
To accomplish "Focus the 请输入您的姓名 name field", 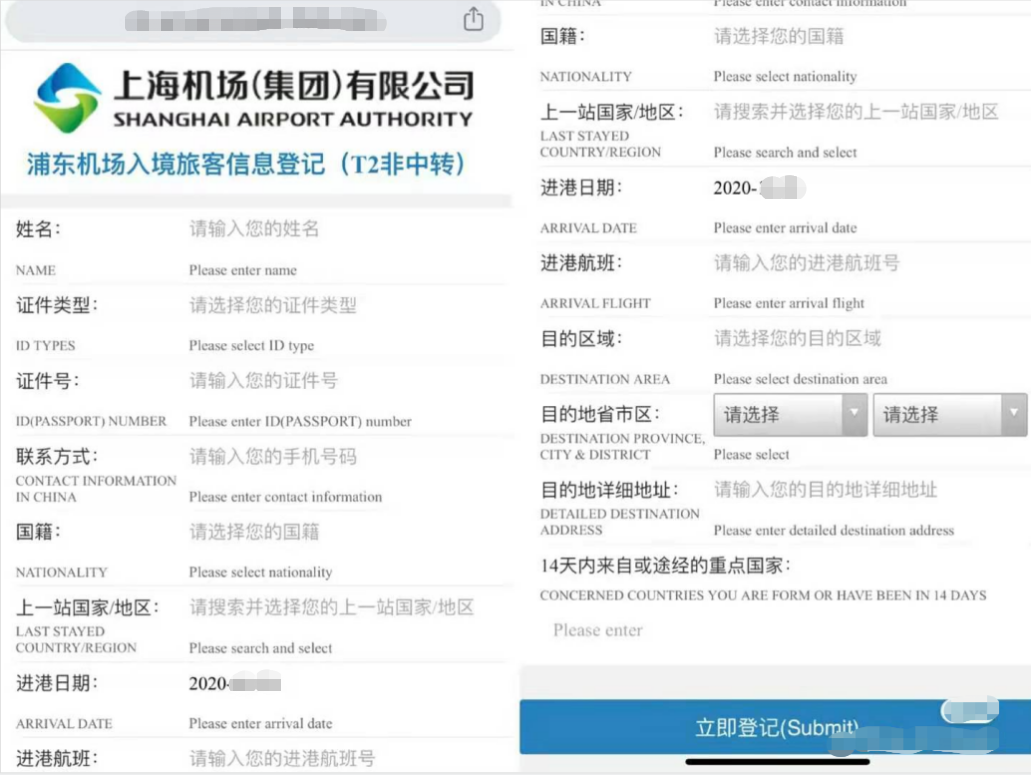I will pos(254,229).
